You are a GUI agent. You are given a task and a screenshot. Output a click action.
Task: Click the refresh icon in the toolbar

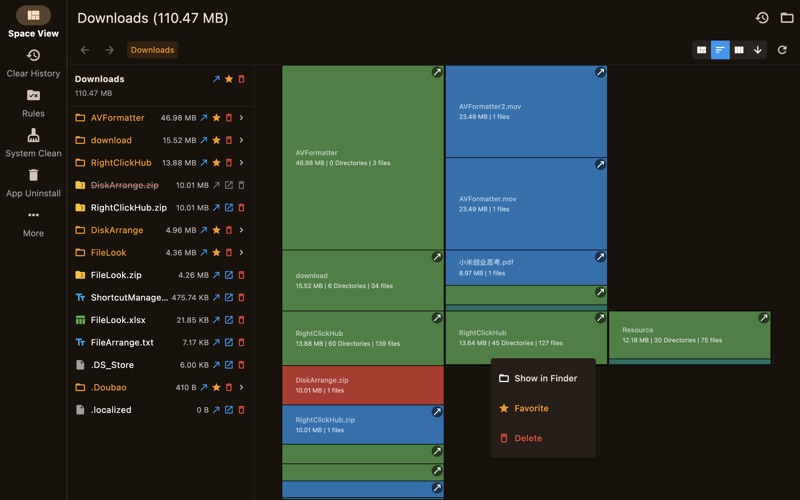click(782, 50)
